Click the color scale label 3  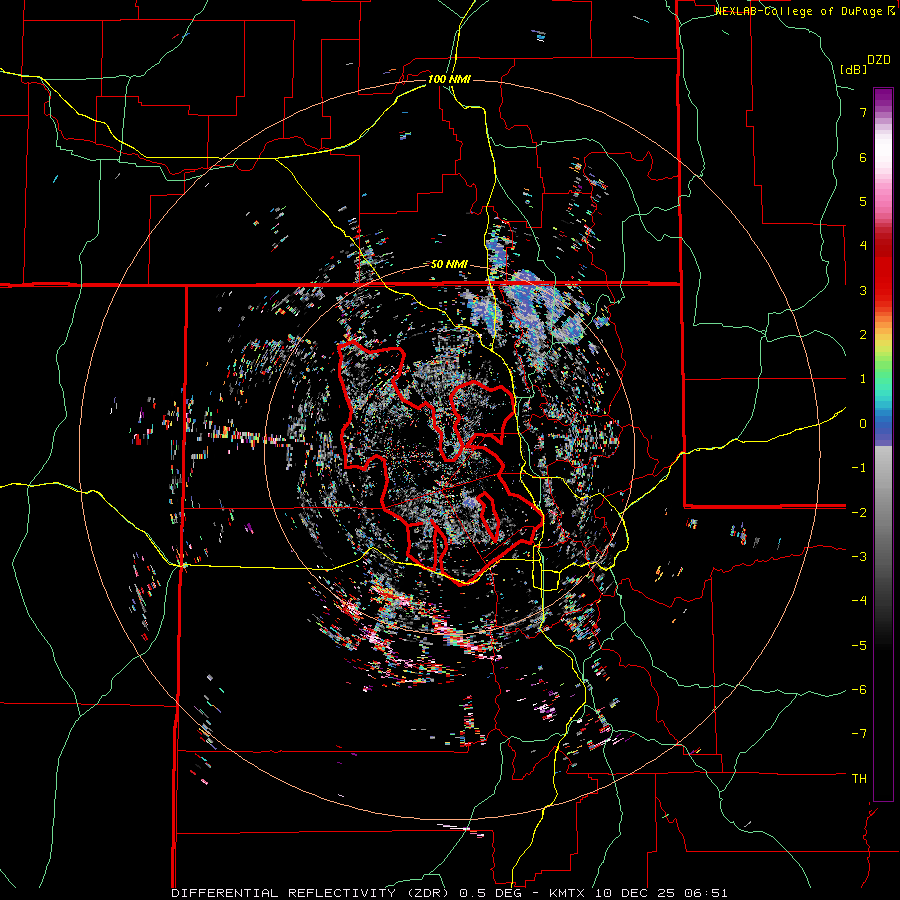[x=863, y=290]
